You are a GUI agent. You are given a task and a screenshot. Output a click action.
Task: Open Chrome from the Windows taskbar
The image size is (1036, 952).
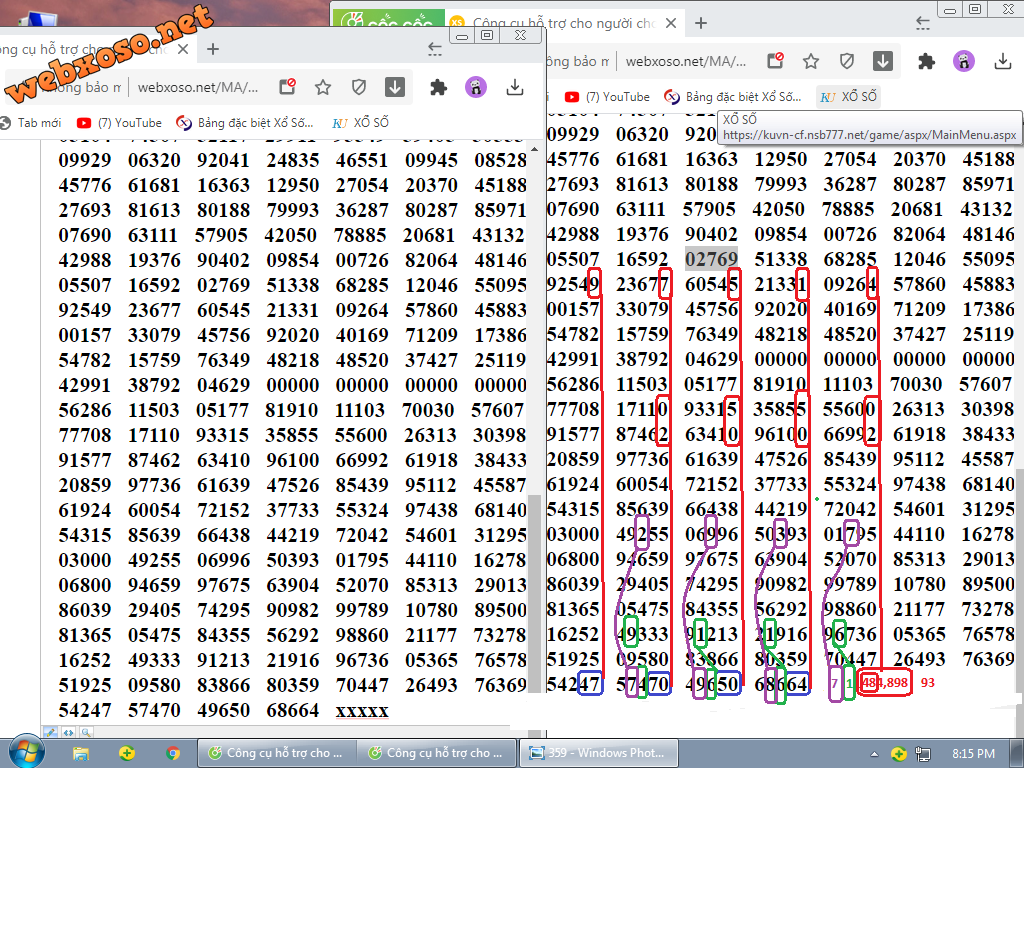coord(173,753)
